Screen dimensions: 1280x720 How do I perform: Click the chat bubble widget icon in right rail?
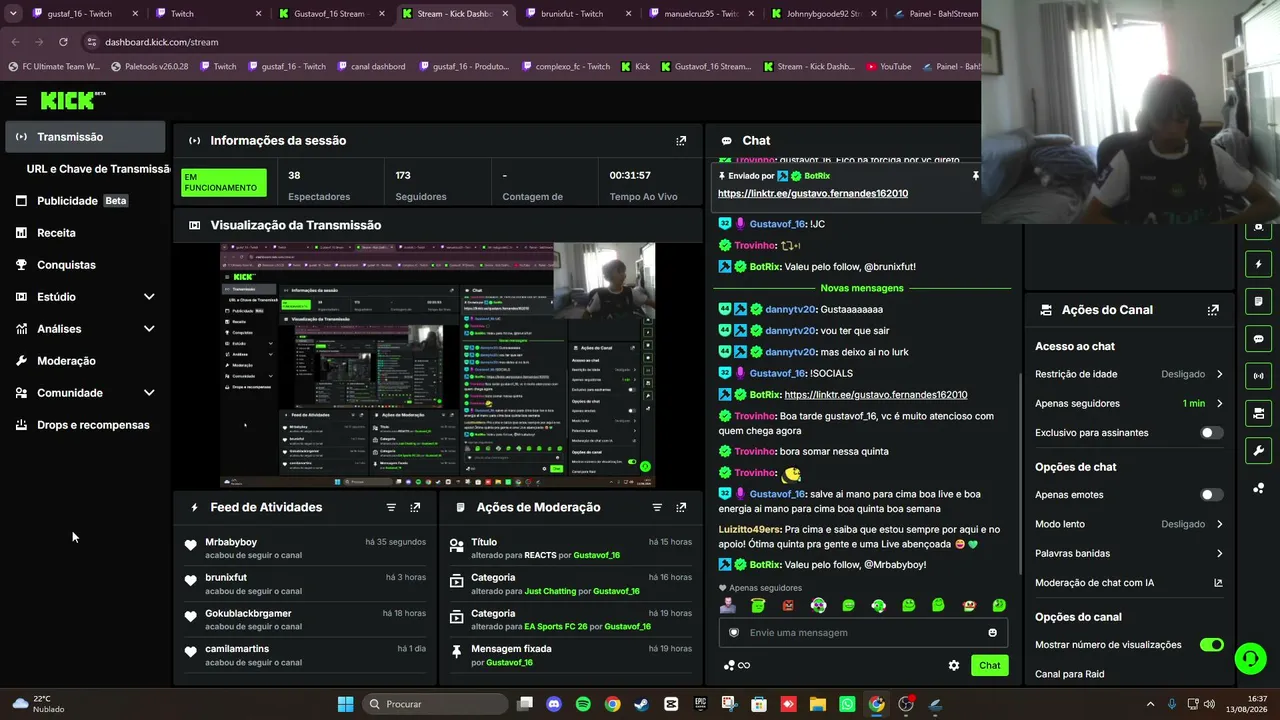coord(1259,339)
